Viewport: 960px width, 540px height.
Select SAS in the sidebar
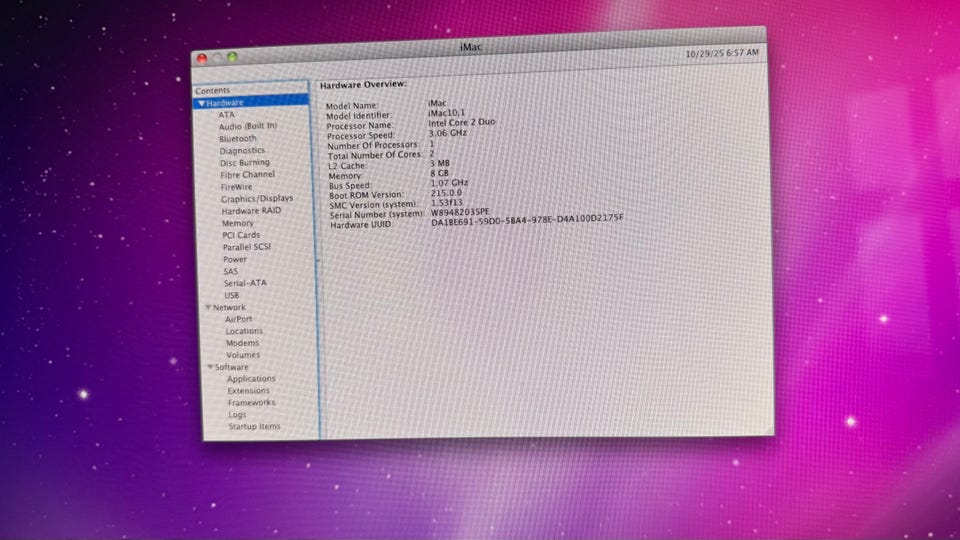[x=231, y=271]
